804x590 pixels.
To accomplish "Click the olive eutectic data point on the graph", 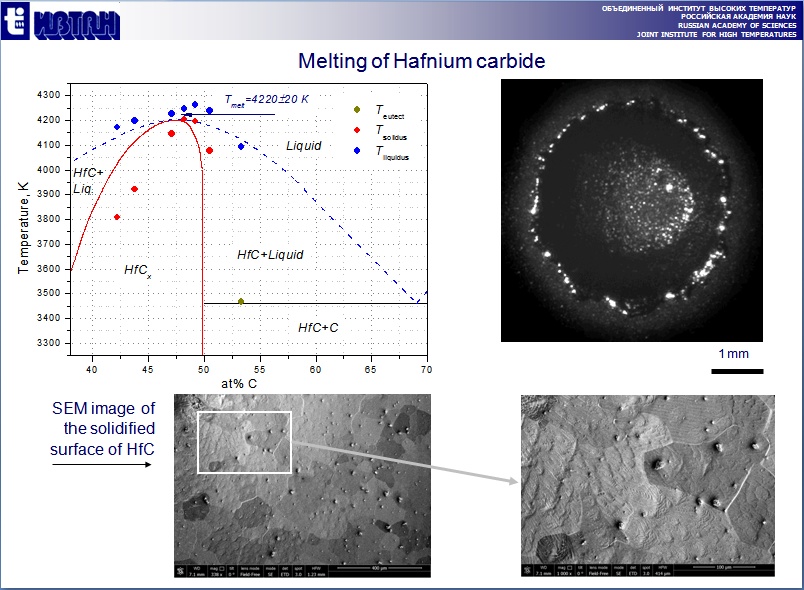I will click(241, 301).
